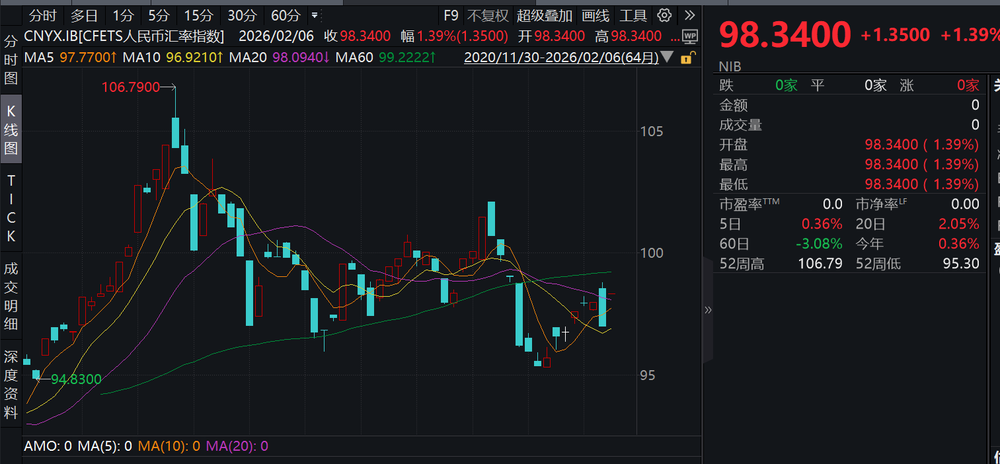Click date range 2020/11/30-2026/02/06 link

click(x=561, y=58)
